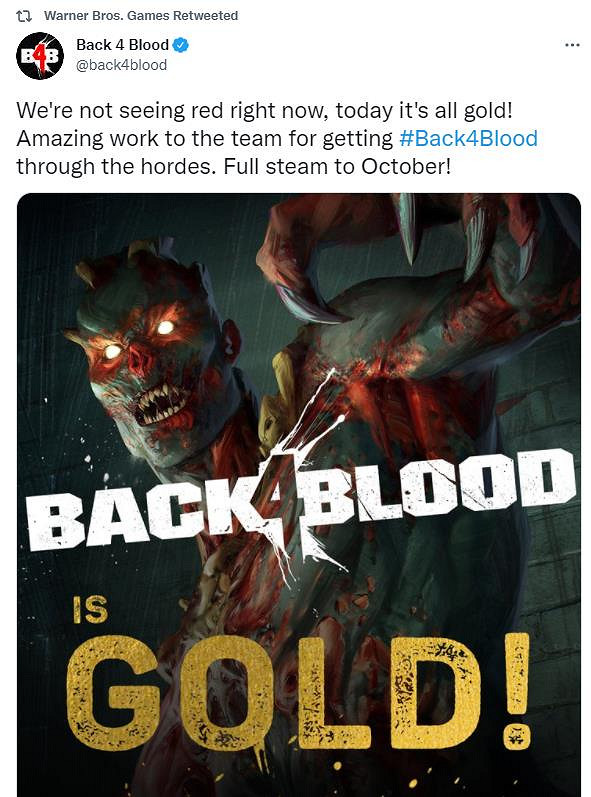Click the Back 4 Blood display name
This screenshot has width=591, height=797.
pos(122,45)
